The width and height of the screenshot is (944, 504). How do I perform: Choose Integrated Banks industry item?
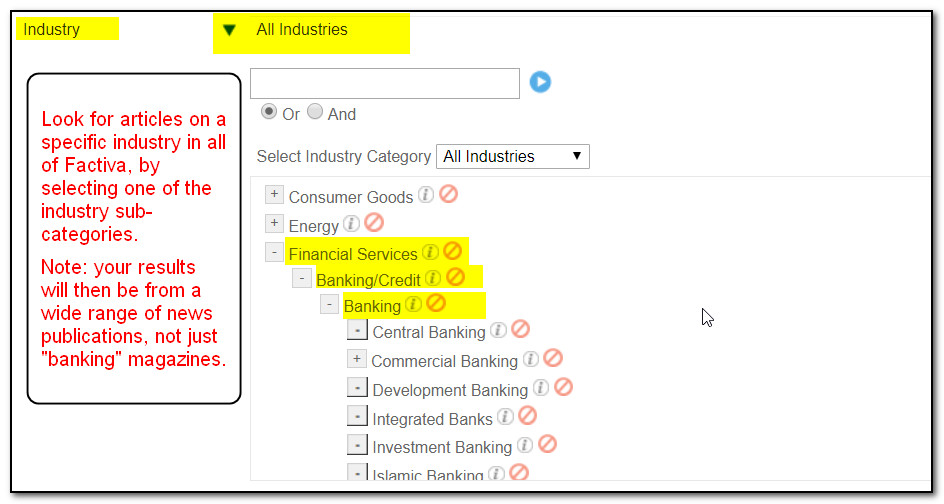click(x=432, y=419)
